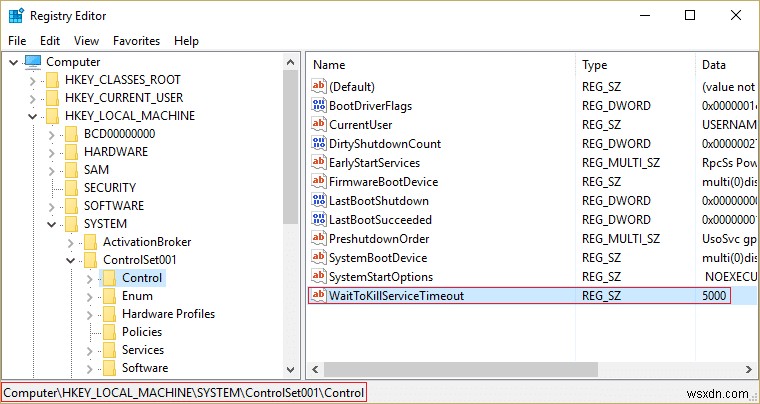Click the values pane horizontal scrollbar thumb
Viewport: 760px width, 404px height.
460,370
